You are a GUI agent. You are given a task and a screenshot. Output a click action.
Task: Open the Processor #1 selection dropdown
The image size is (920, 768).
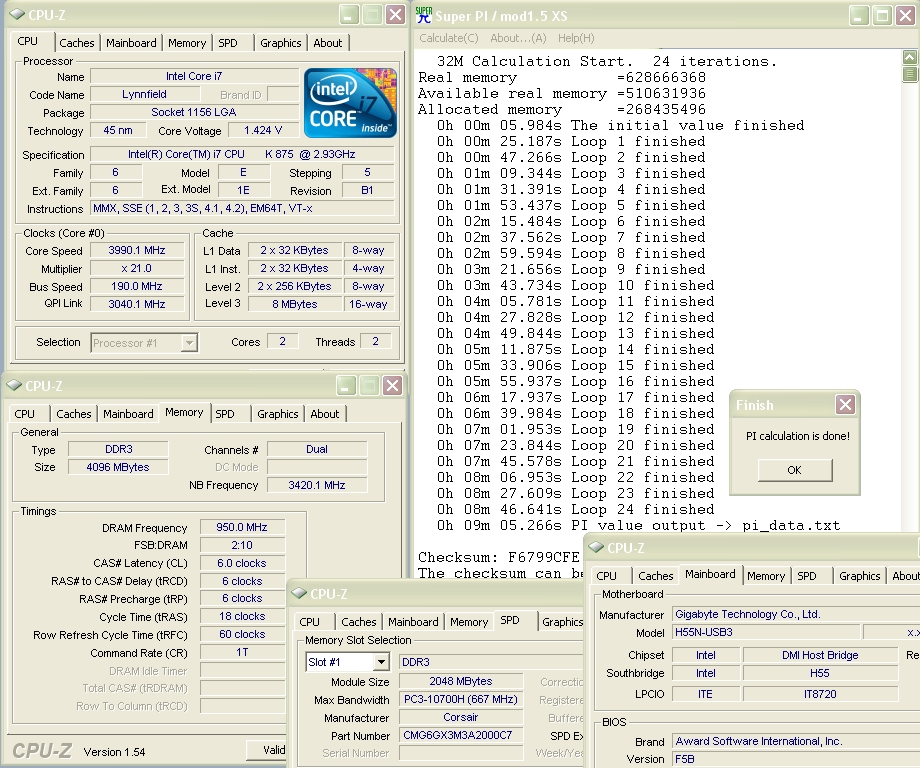tap(189, 343)
